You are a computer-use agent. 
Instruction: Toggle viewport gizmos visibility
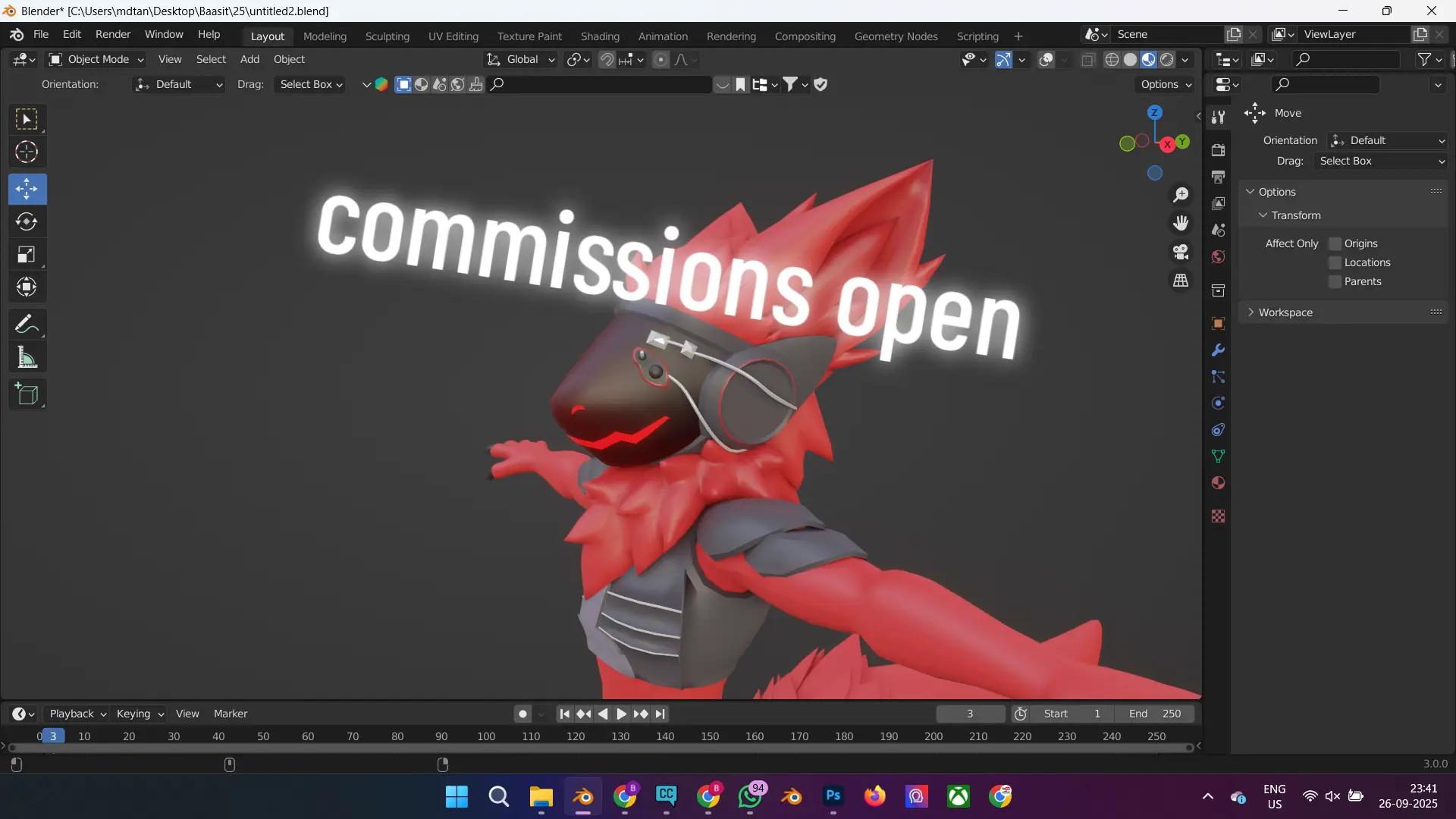(1003, 60)
